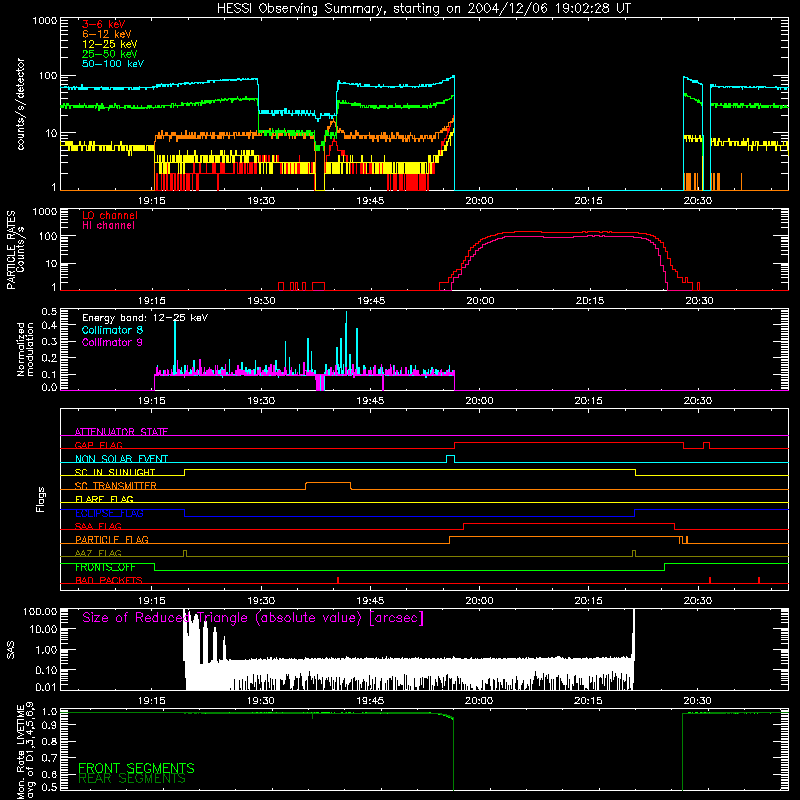Click 19:45 tick under the modulation plot
Viewport: 800px width, 800px height.
(370, 401)
